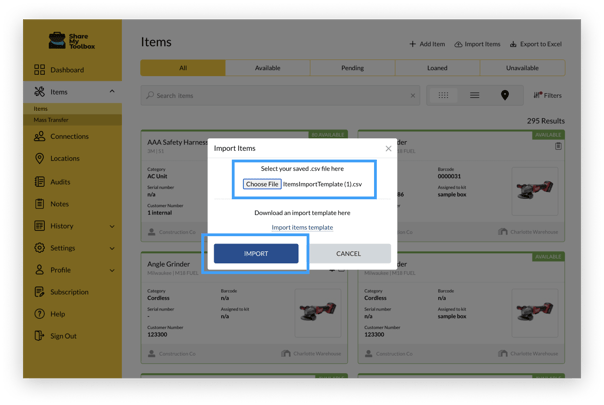
Task: Click the Sign Out label in sidebar
Action: tap(64, 336)
